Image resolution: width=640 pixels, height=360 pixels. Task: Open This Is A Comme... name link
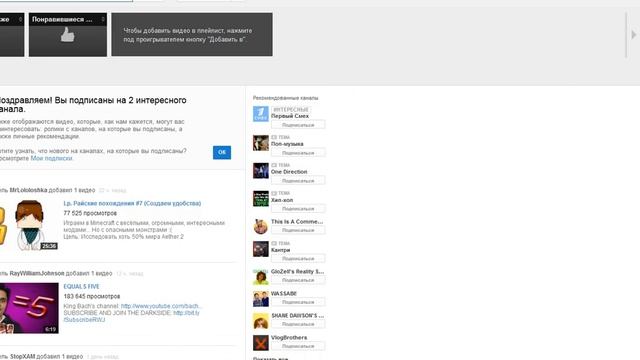click(297, 222)
